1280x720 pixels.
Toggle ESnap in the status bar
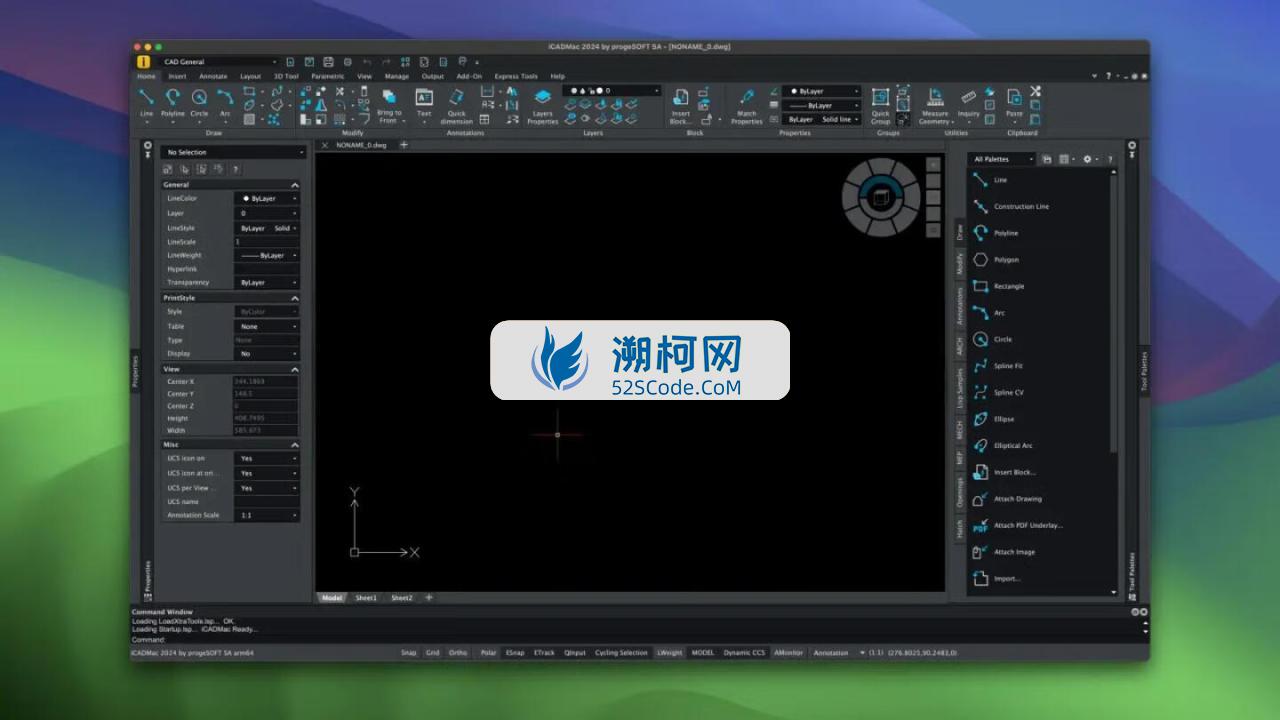tap(515, 653)
